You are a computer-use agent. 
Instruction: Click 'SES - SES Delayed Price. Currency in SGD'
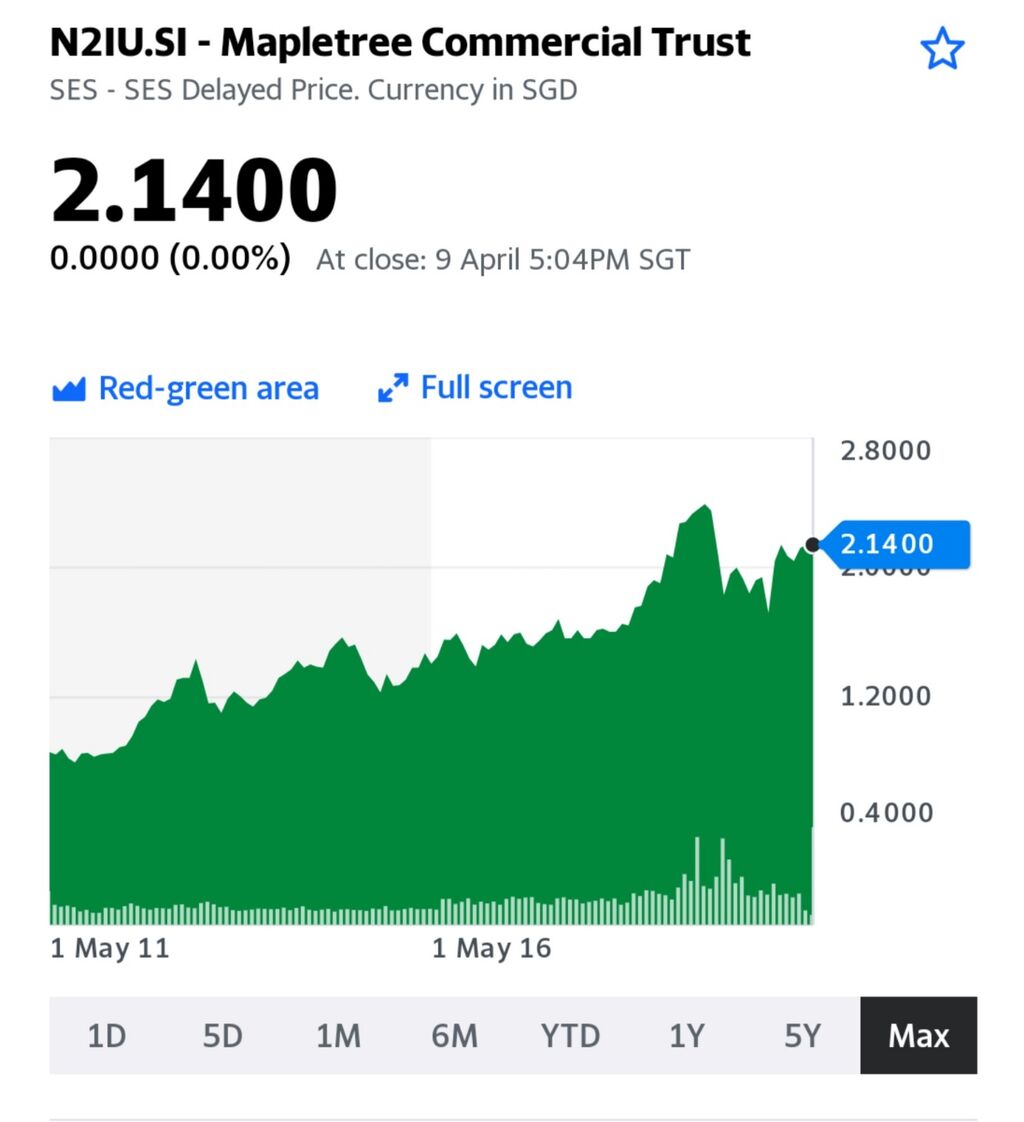[313, 91]
